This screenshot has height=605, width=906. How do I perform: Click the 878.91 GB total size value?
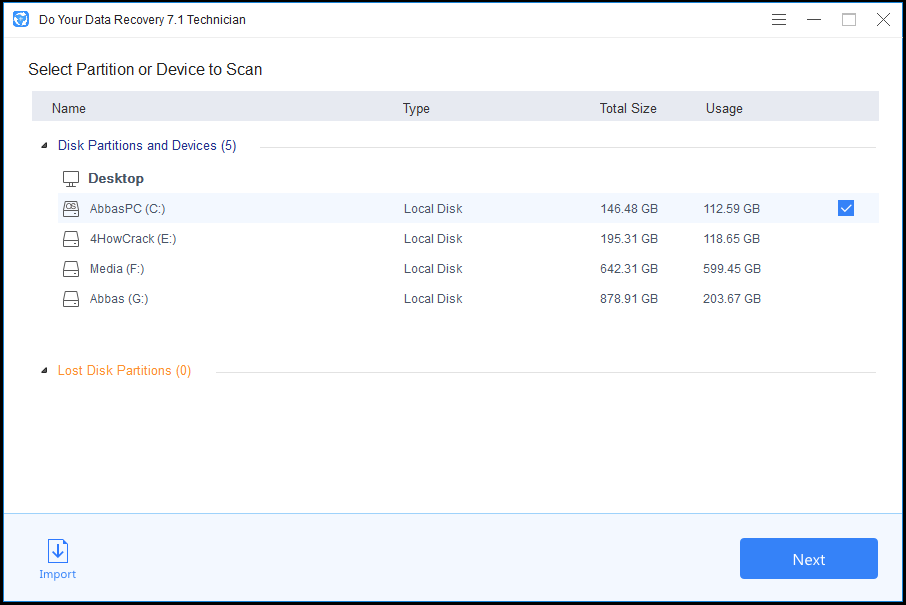629,299
